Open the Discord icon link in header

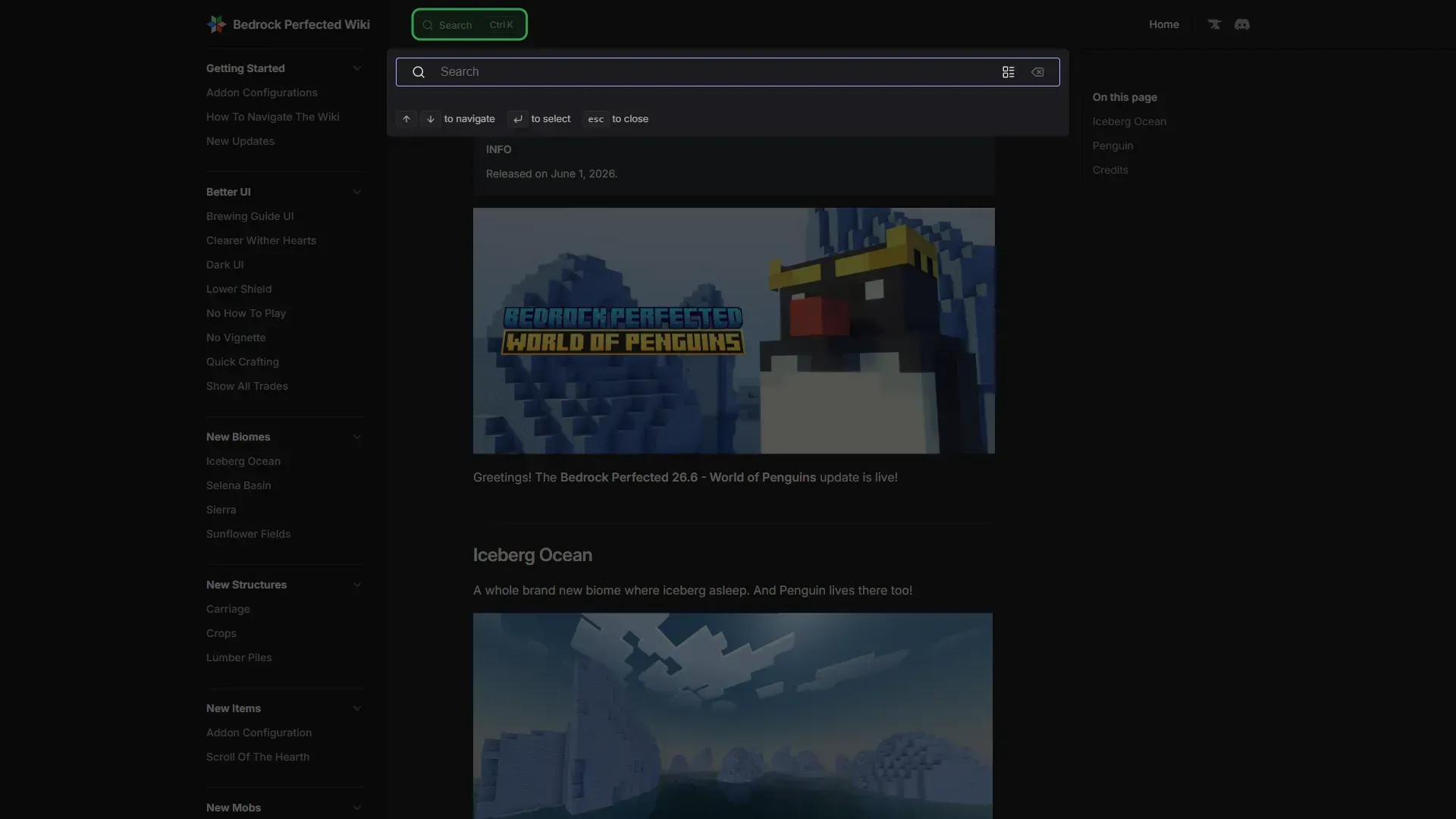(1242, 24)
